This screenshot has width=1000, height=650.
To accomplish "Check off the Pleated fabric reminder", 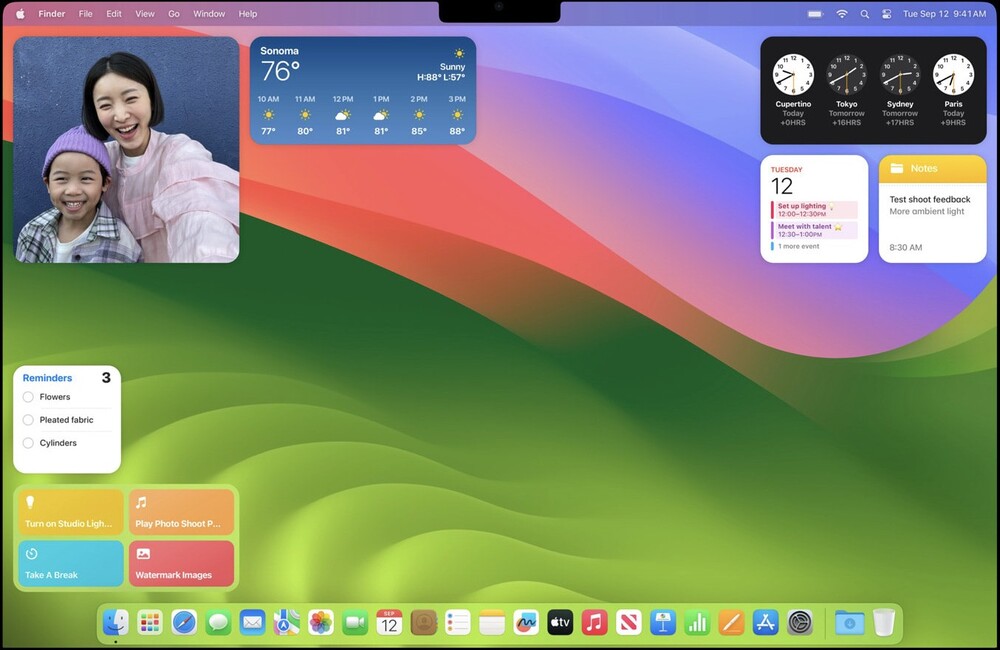I will [28, 420].
